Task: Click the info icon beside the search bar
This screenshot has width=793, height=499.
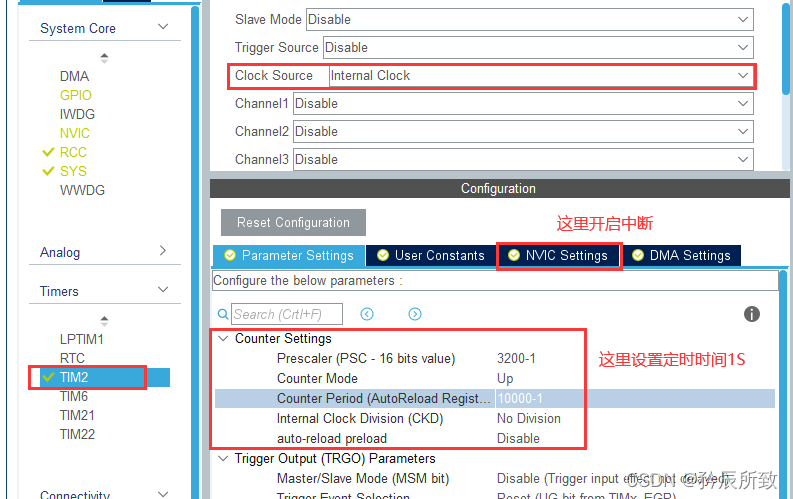Action: pos(752,314)
